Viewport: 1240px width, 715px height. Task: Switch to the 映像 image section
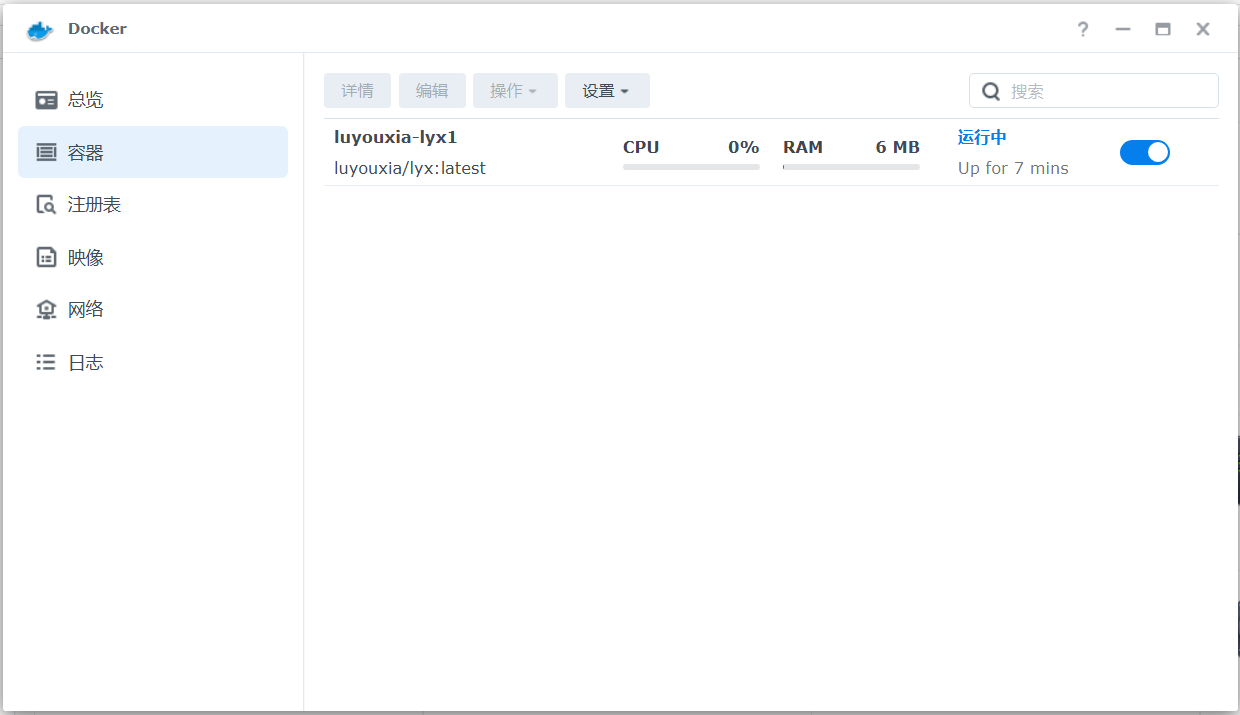pyautogui.click(x=153, y=257)
